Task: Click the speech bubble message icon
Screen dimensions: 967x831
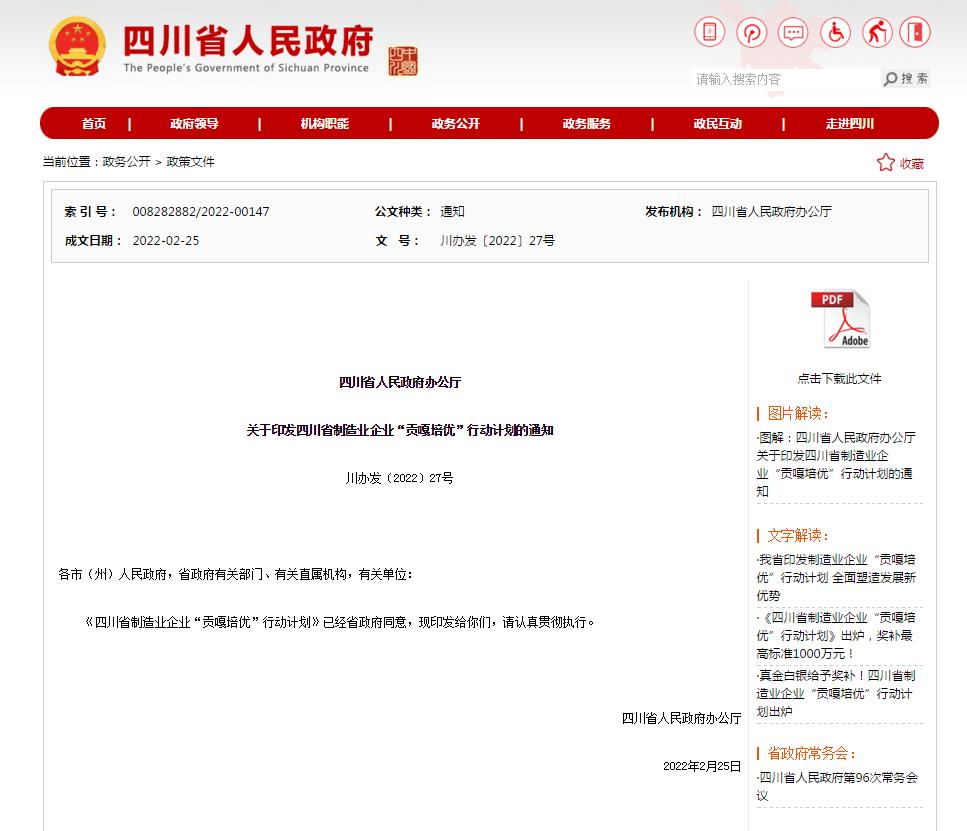Action: pyautogui.click(x=793, y=33)
